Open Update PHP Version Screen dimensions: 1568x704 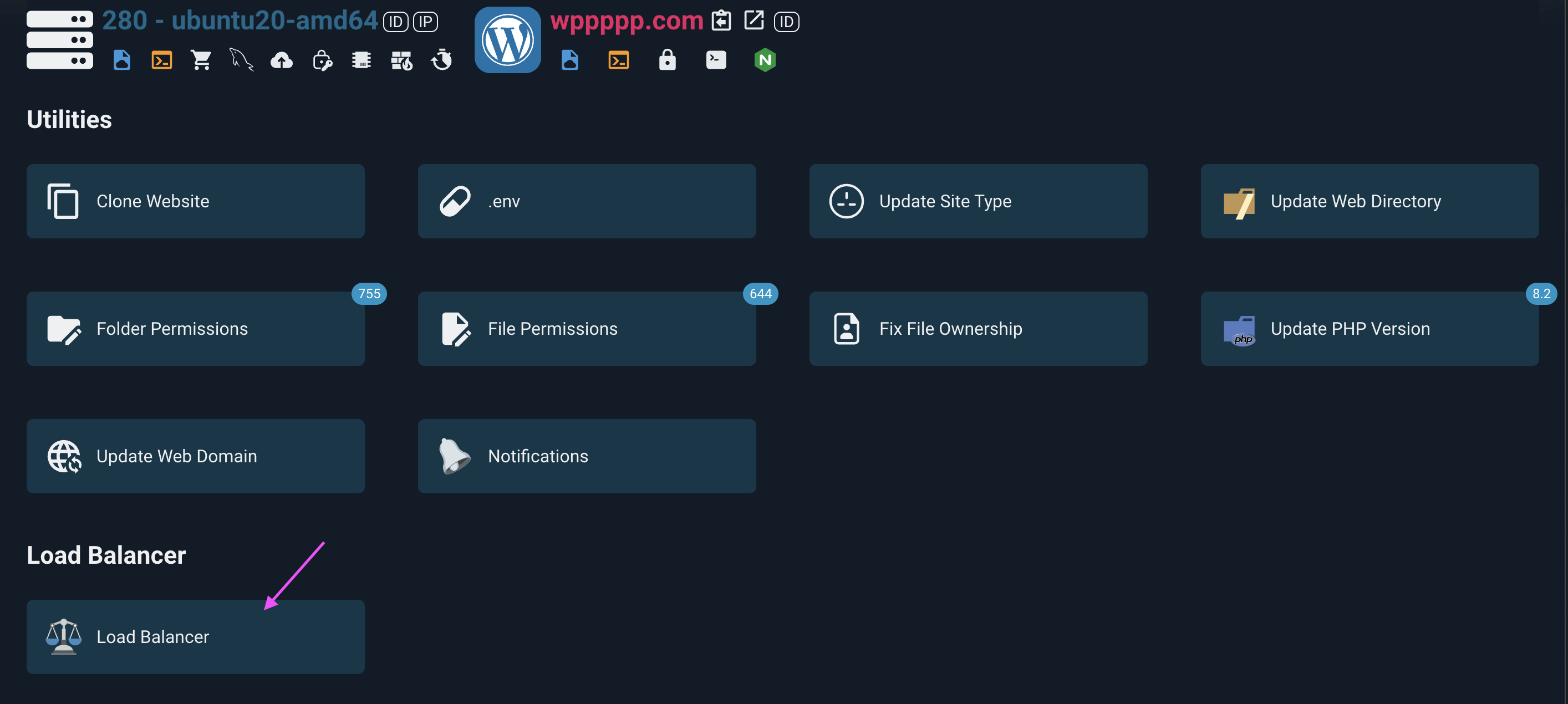[1369, 329]
